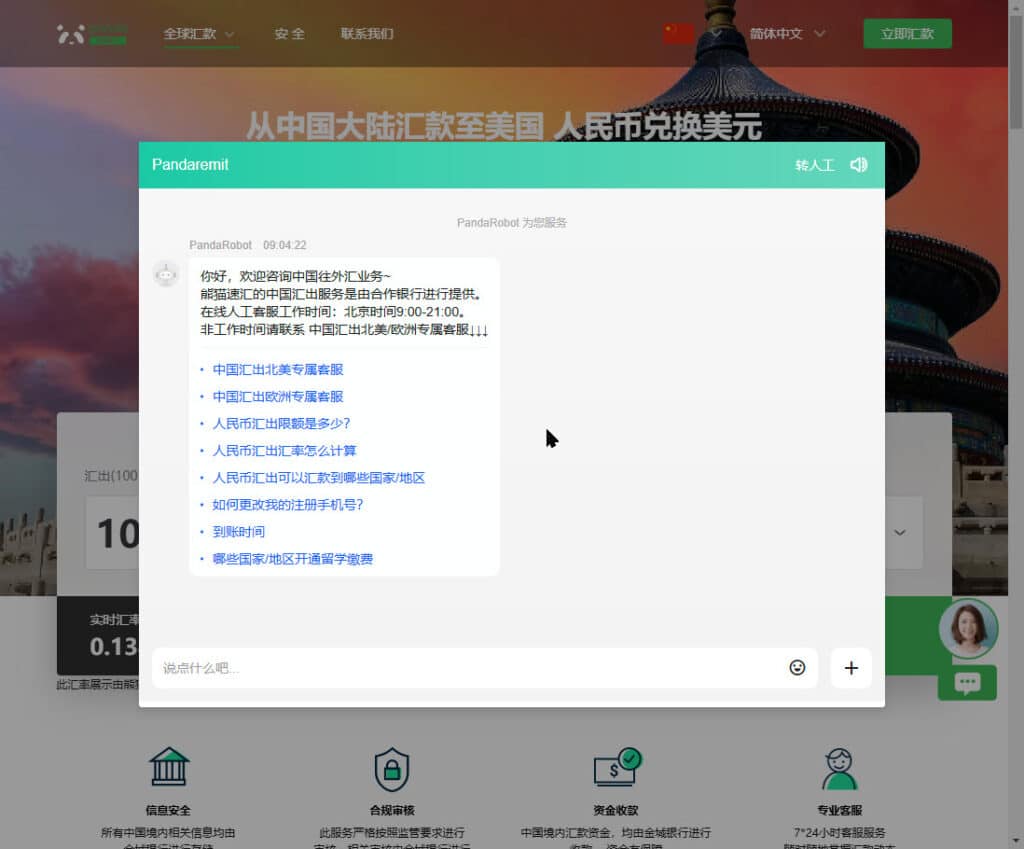
Task: Click the 合规审核 heading text
Action: (392, 810)
